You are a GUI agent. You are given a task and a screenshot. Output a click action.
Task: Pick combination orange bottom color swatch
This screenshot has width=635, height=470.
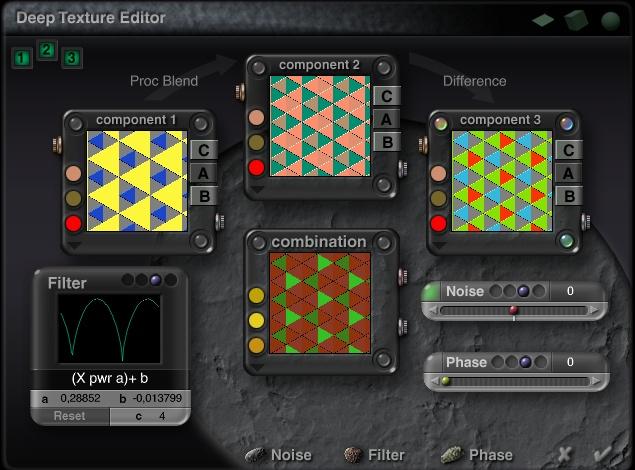[x=256, y=345]
